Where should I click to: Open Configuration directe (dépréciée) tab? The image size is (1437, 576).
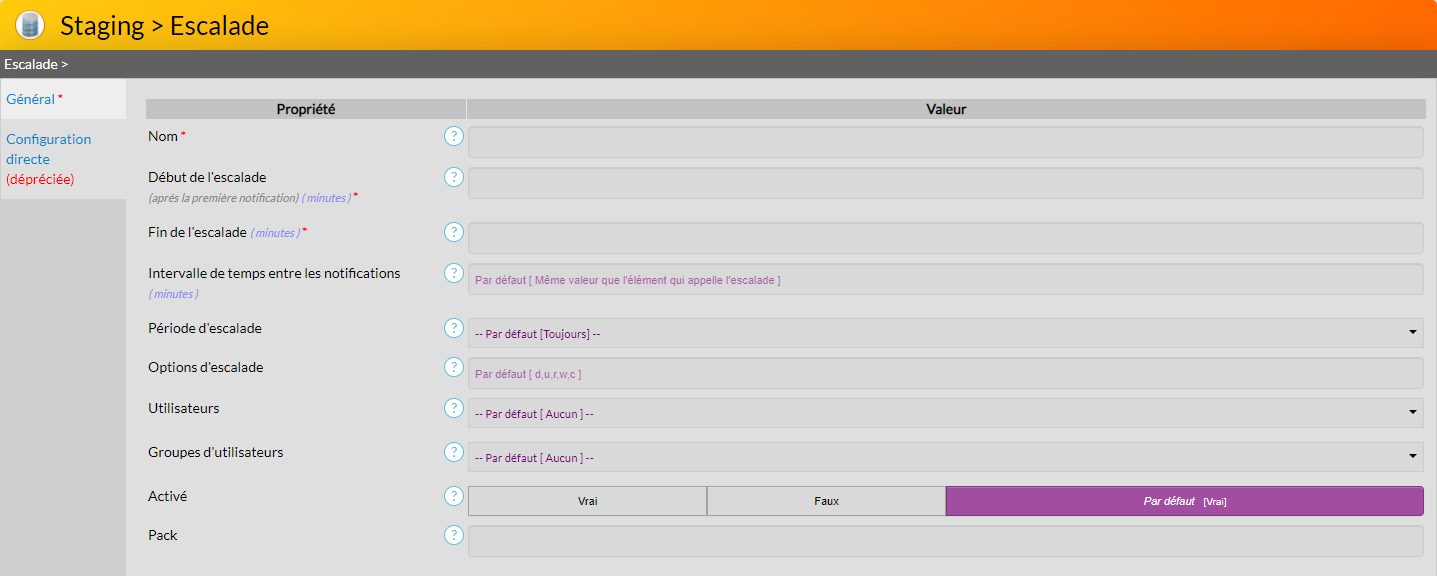48,158
